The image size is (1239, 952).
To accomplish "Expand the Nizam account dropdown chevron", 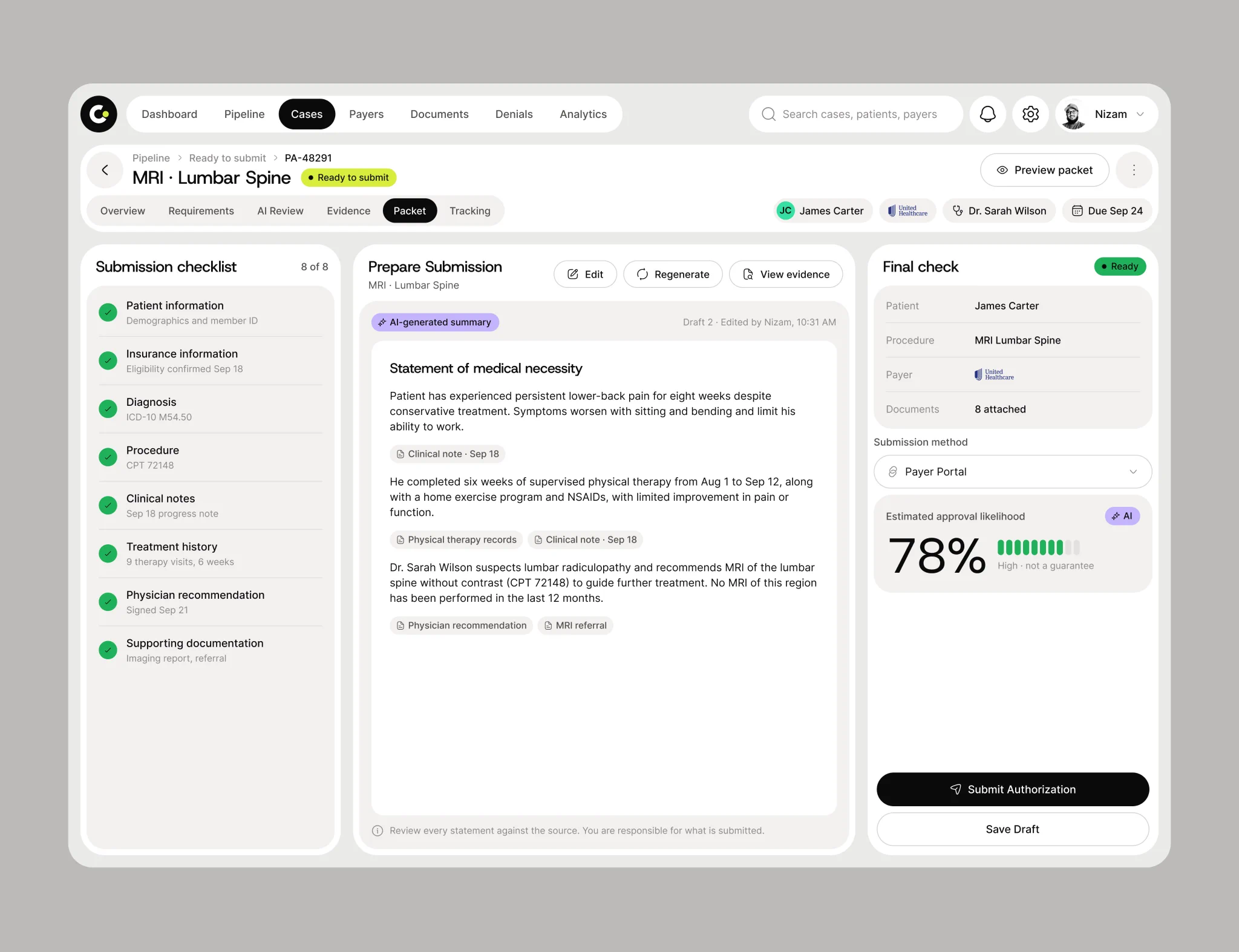I will coord(1140,114).
